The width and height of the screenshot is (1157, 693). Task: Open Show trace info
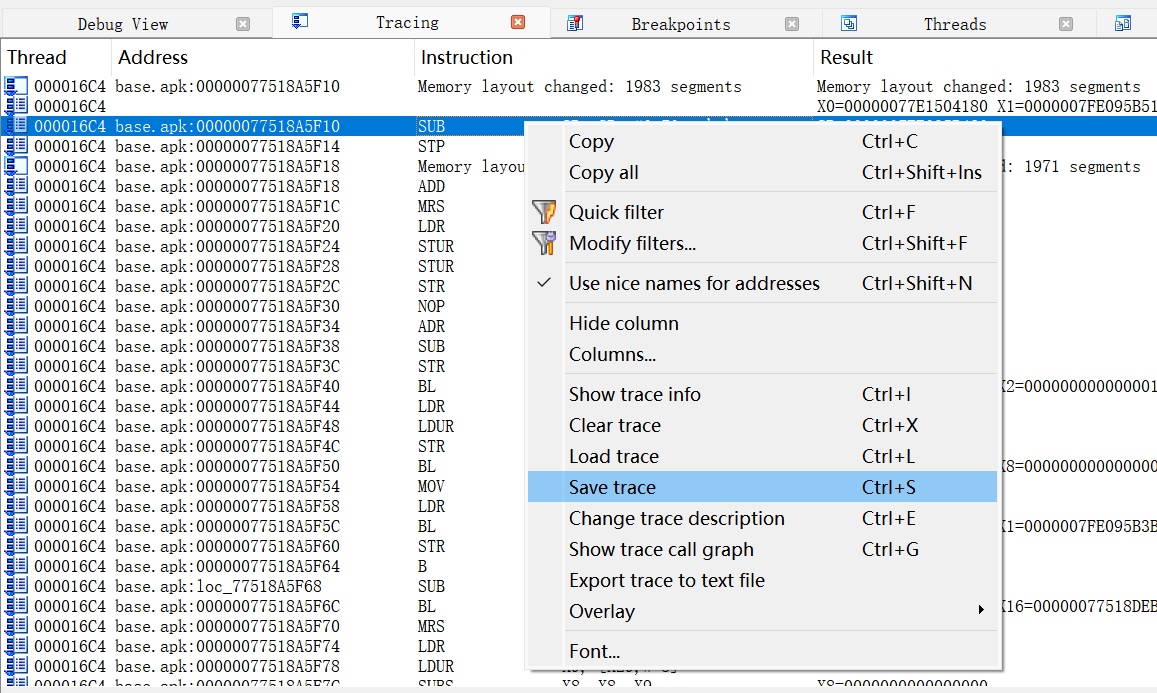[x=762, y=394]
